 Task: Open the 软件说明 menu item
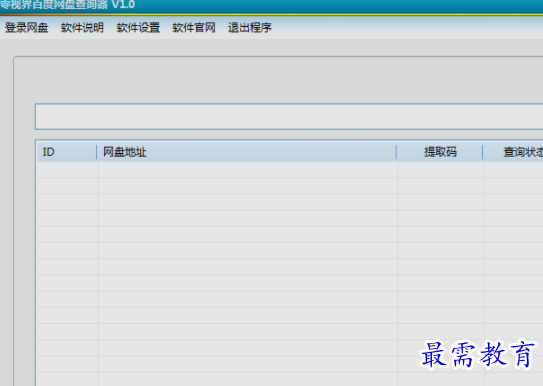coord(82,28)
